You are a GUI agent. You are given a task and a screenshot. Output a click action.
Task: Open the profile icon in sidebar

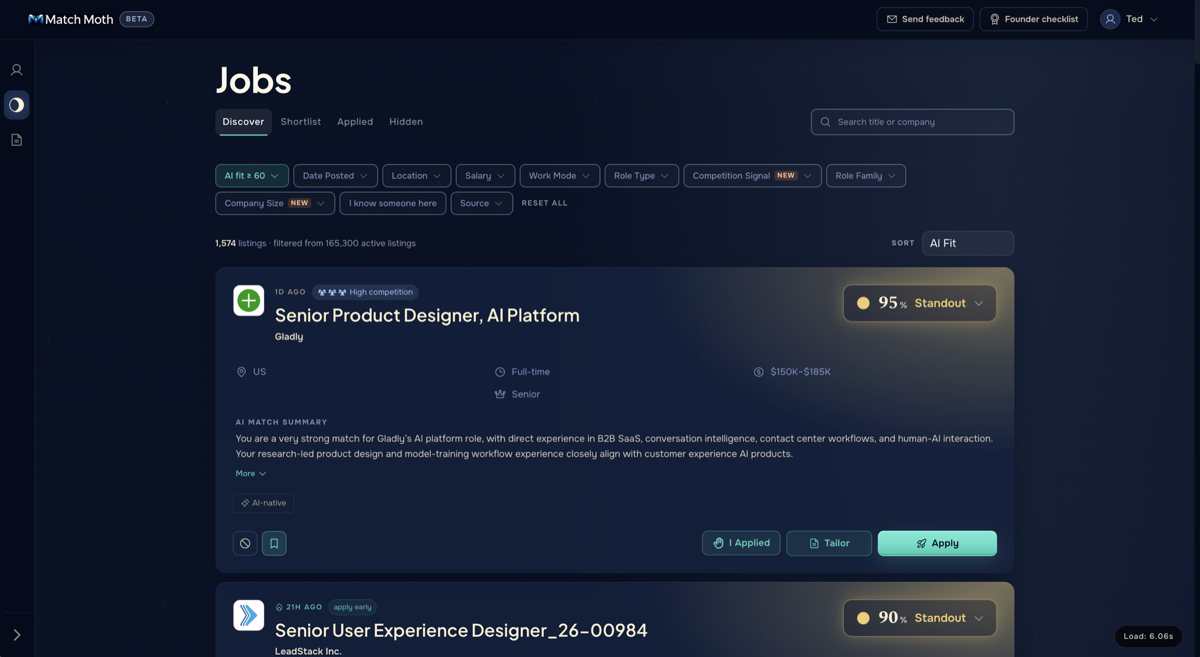16,70
